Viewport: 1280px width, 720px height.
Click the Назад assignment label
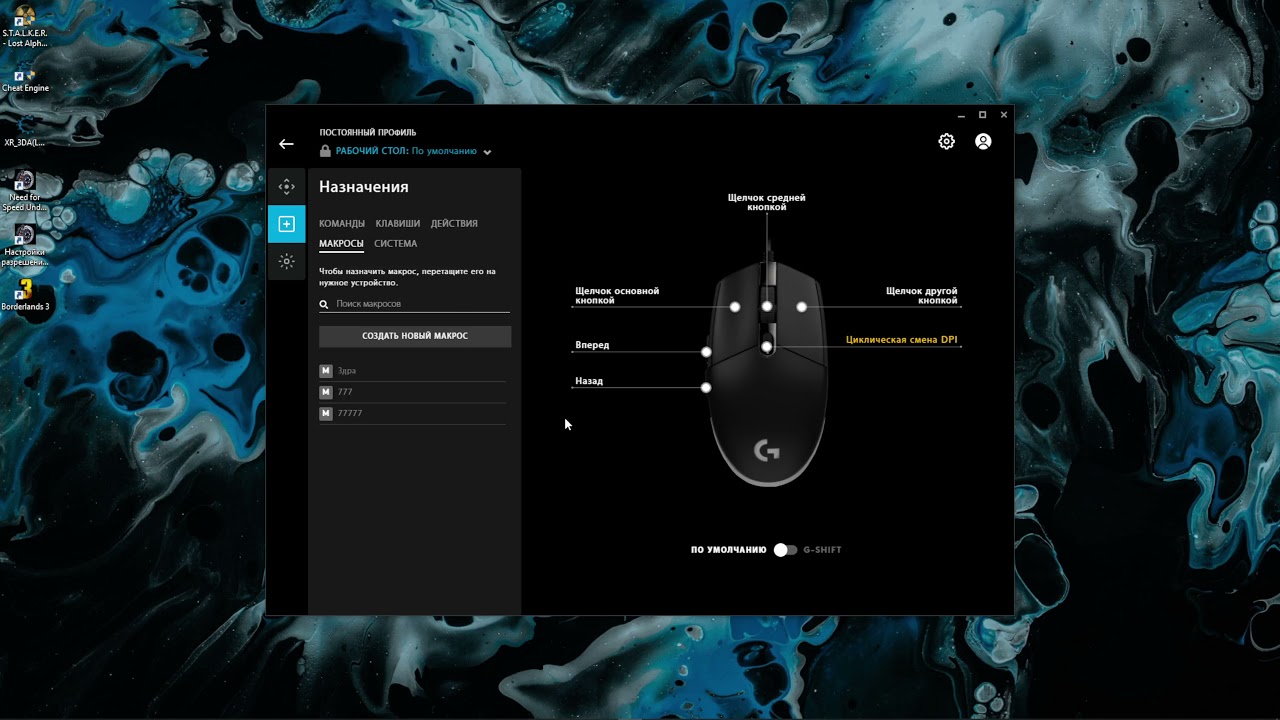click(589, 381)
